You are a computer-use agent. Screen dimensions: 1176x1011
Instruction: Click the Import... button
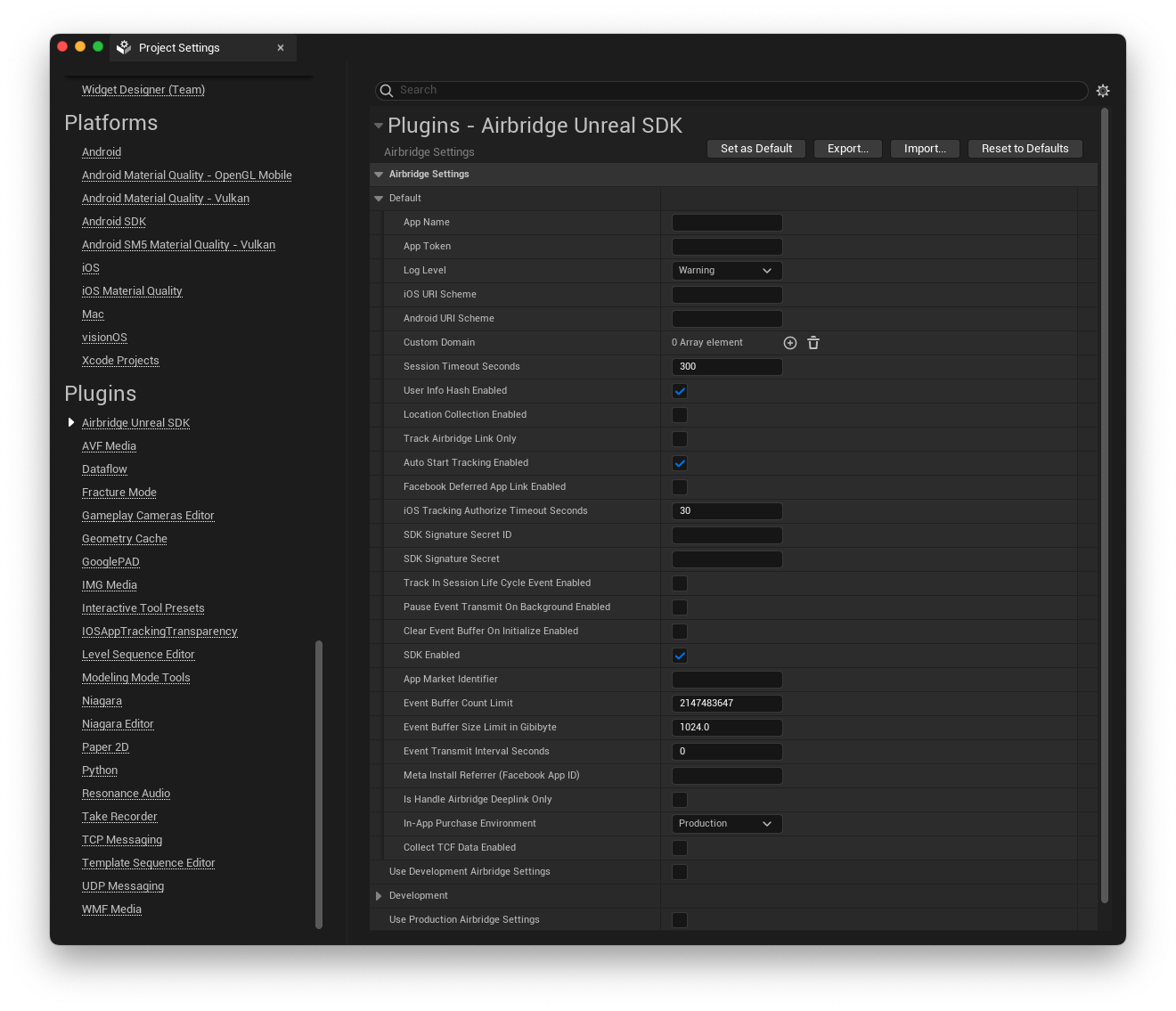click(925, 149)
